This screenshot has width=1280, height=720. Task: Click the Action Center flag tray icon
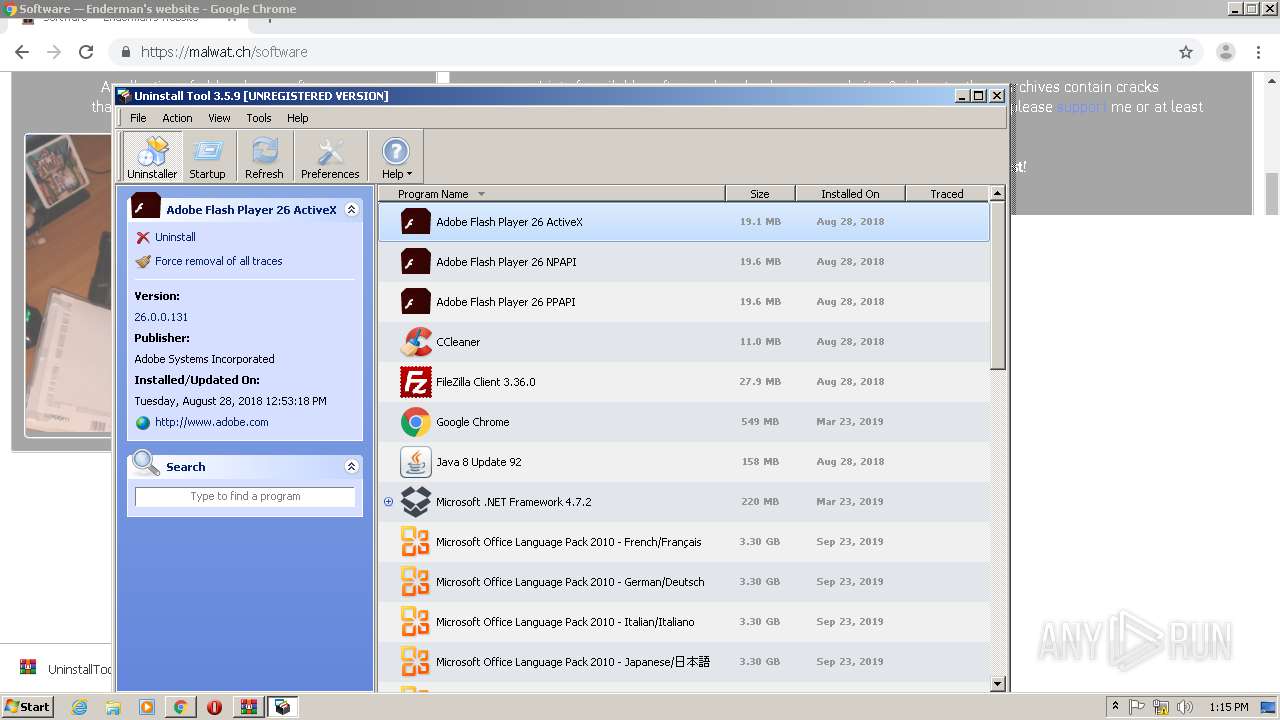tap(1137, 707)
